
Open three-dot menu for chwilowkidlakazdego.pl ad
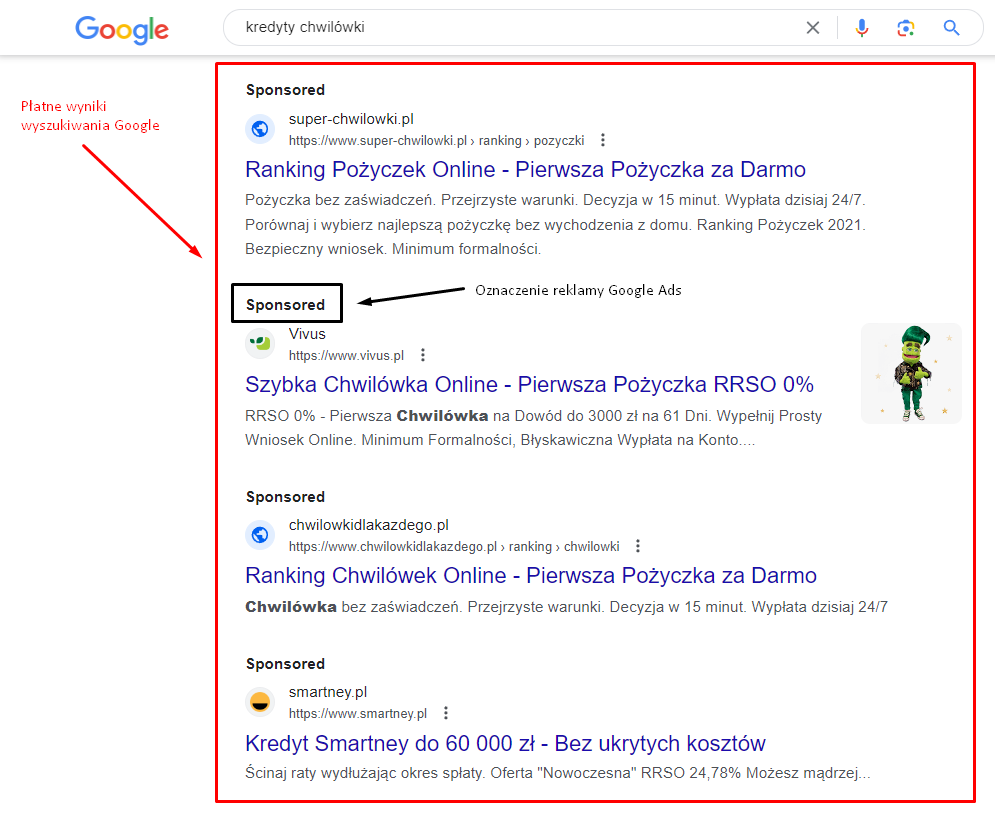pyautogui.click(x=638, y=546)
